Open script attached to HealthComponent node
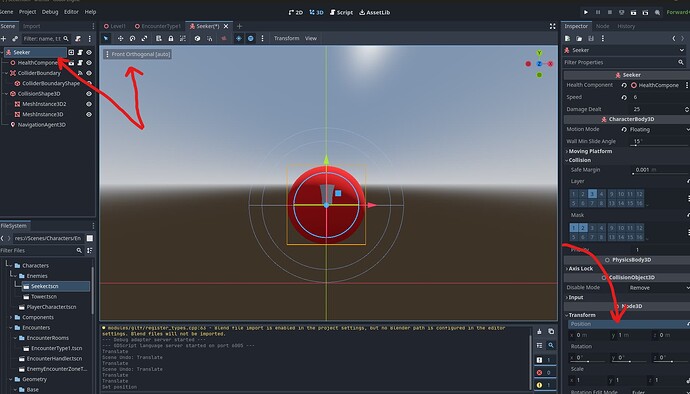Image resolution: width=690 pixels, height=394 pixels. click(80, 63)
